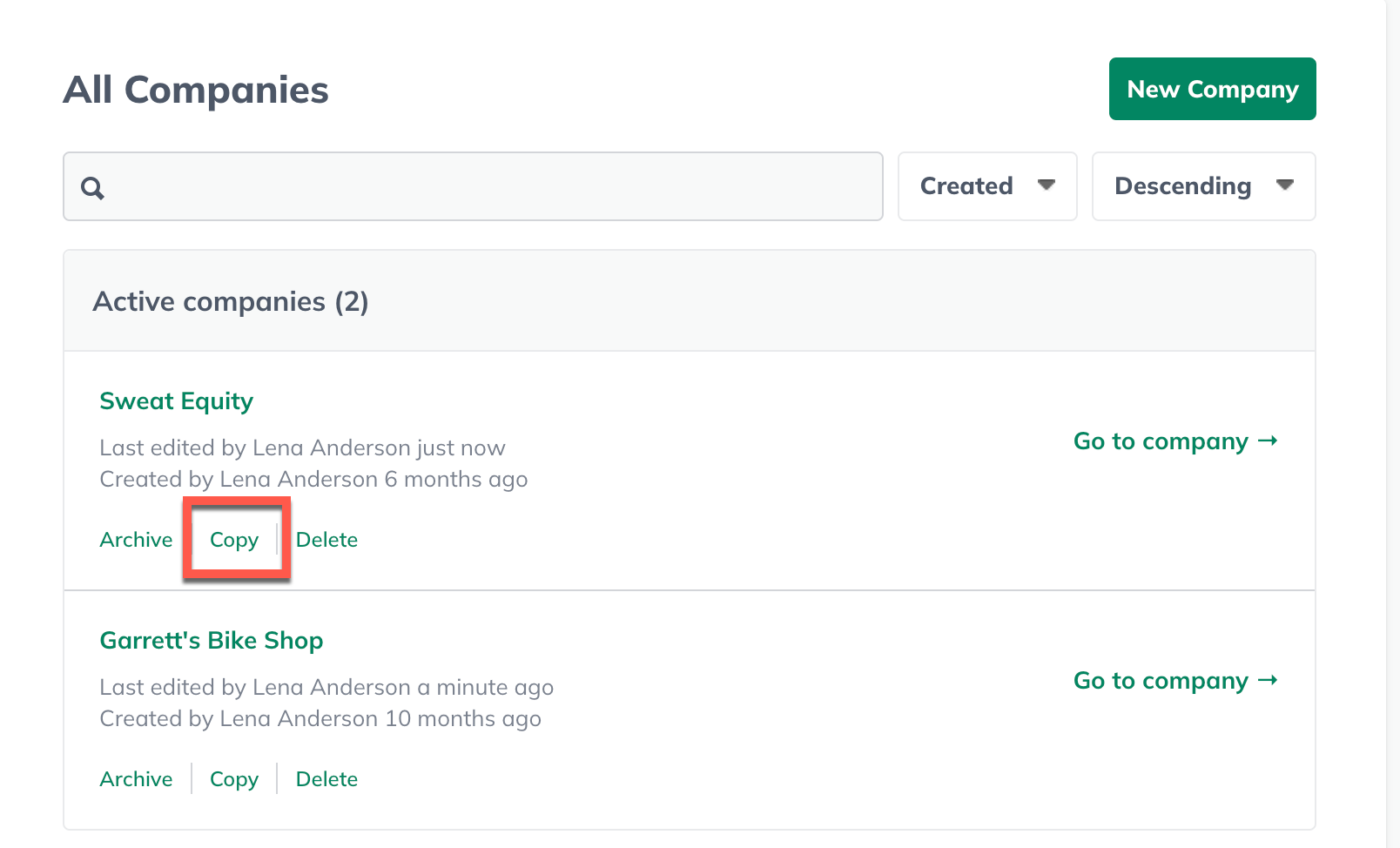Click the chevron on the Descending dropdown
The image size is (1400, 848).
click(x=1286, y=186)
